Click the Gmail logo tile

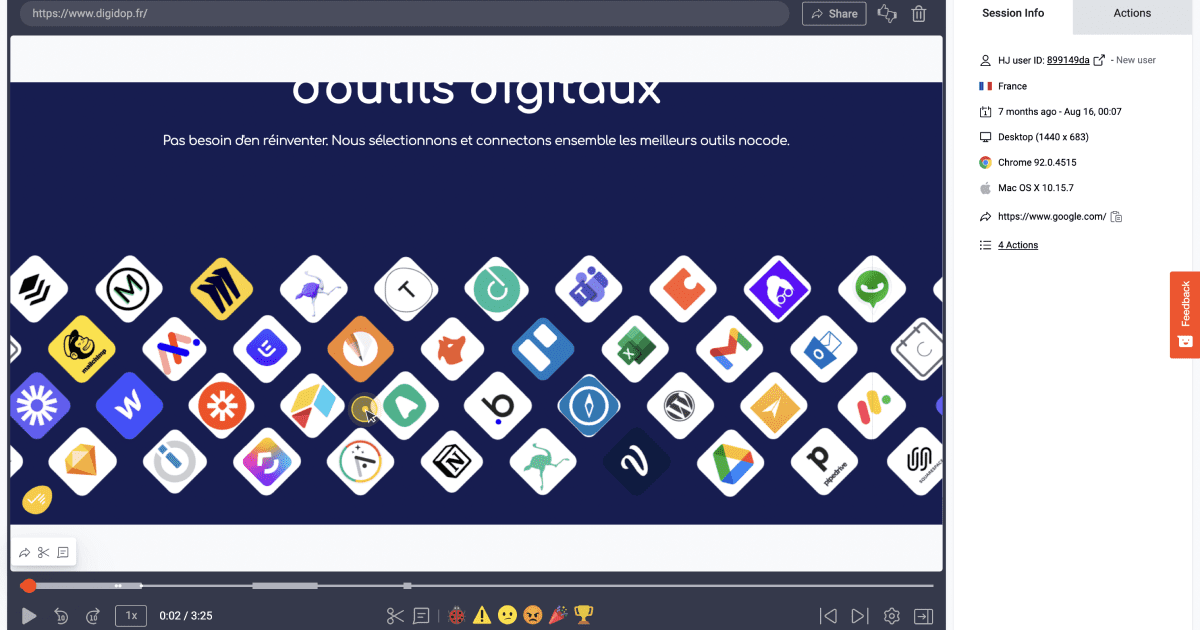[x=729, y=349]
